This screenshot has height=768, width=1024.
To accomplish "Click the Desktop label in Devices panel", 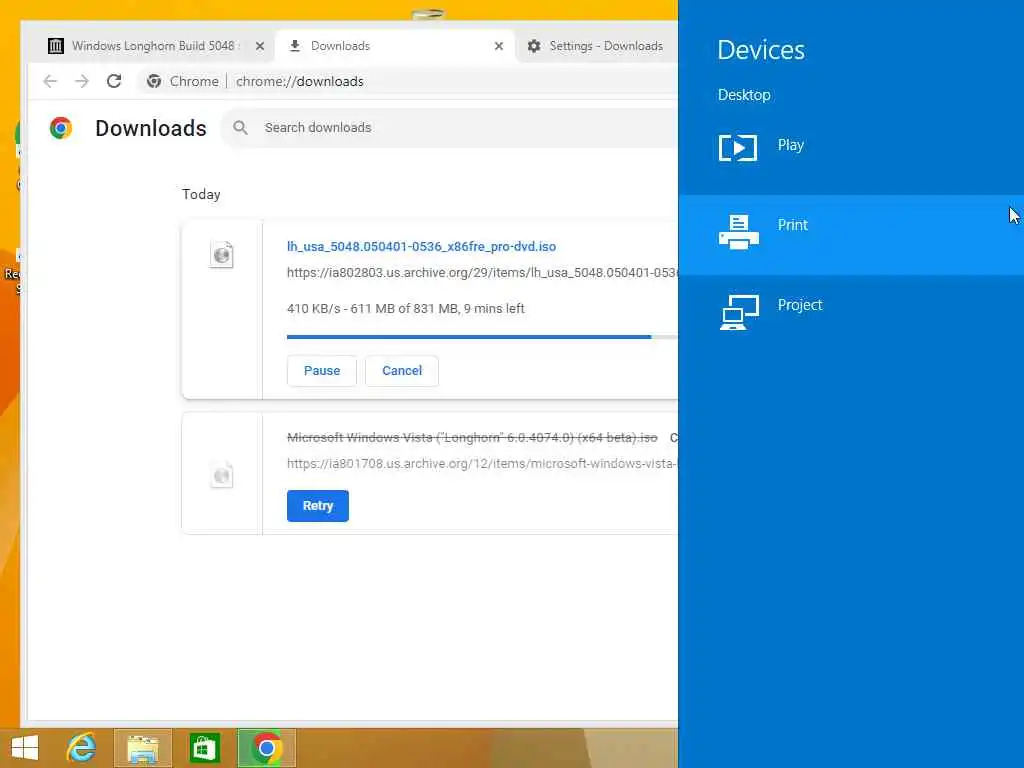I will (x=744, y=95).
